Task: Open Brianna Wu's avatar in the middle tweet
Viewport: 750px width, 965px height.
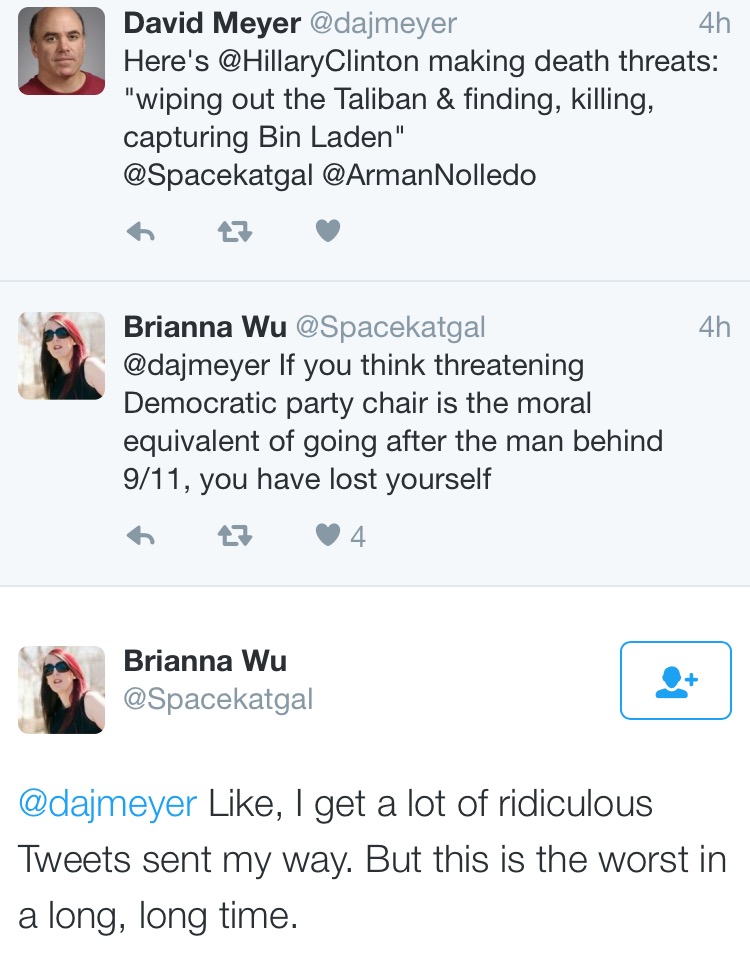Action: pos(62,356)
